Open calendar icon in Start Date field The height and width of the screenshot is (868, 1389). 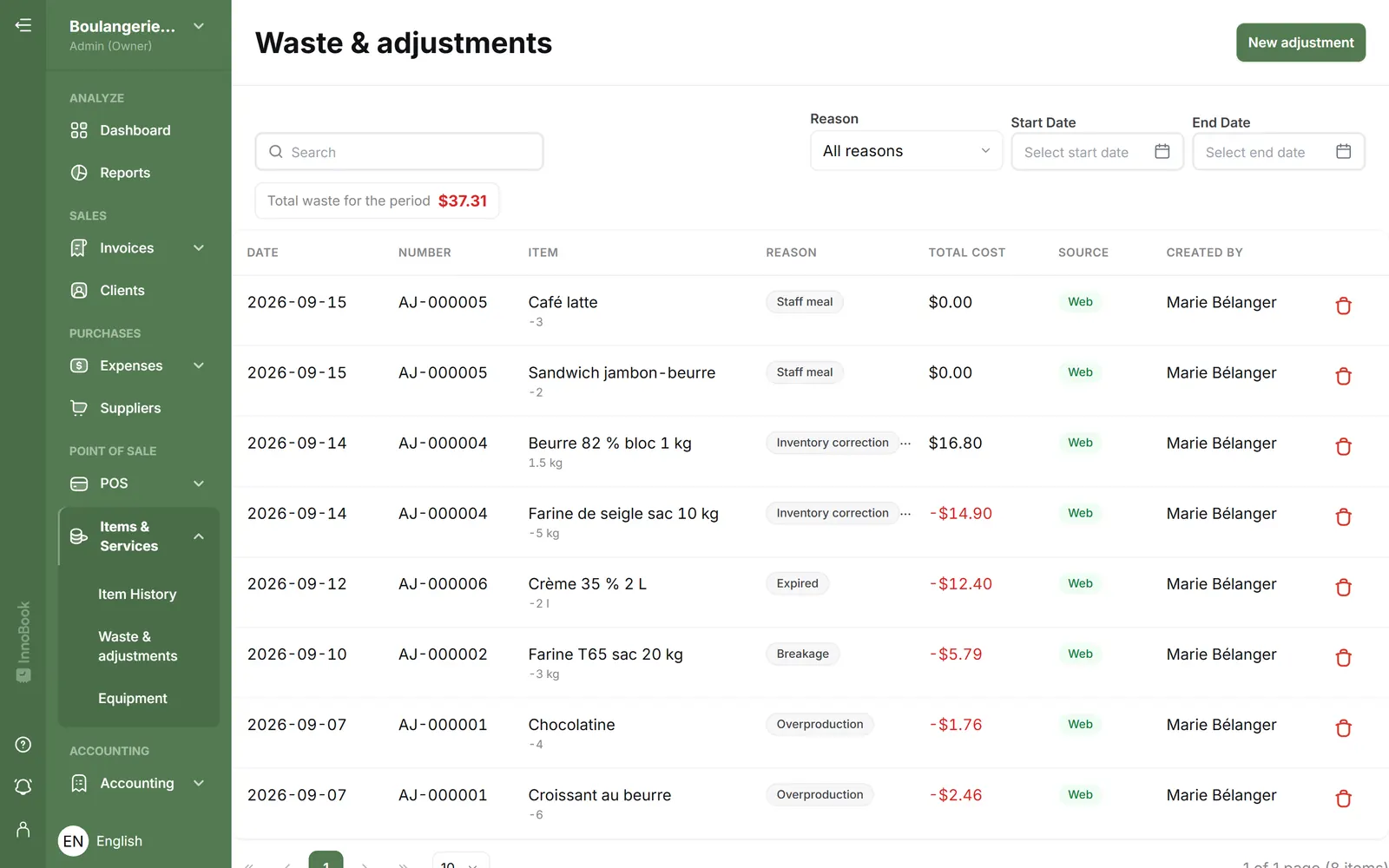pyautogui.click(x=1162, y=151)
